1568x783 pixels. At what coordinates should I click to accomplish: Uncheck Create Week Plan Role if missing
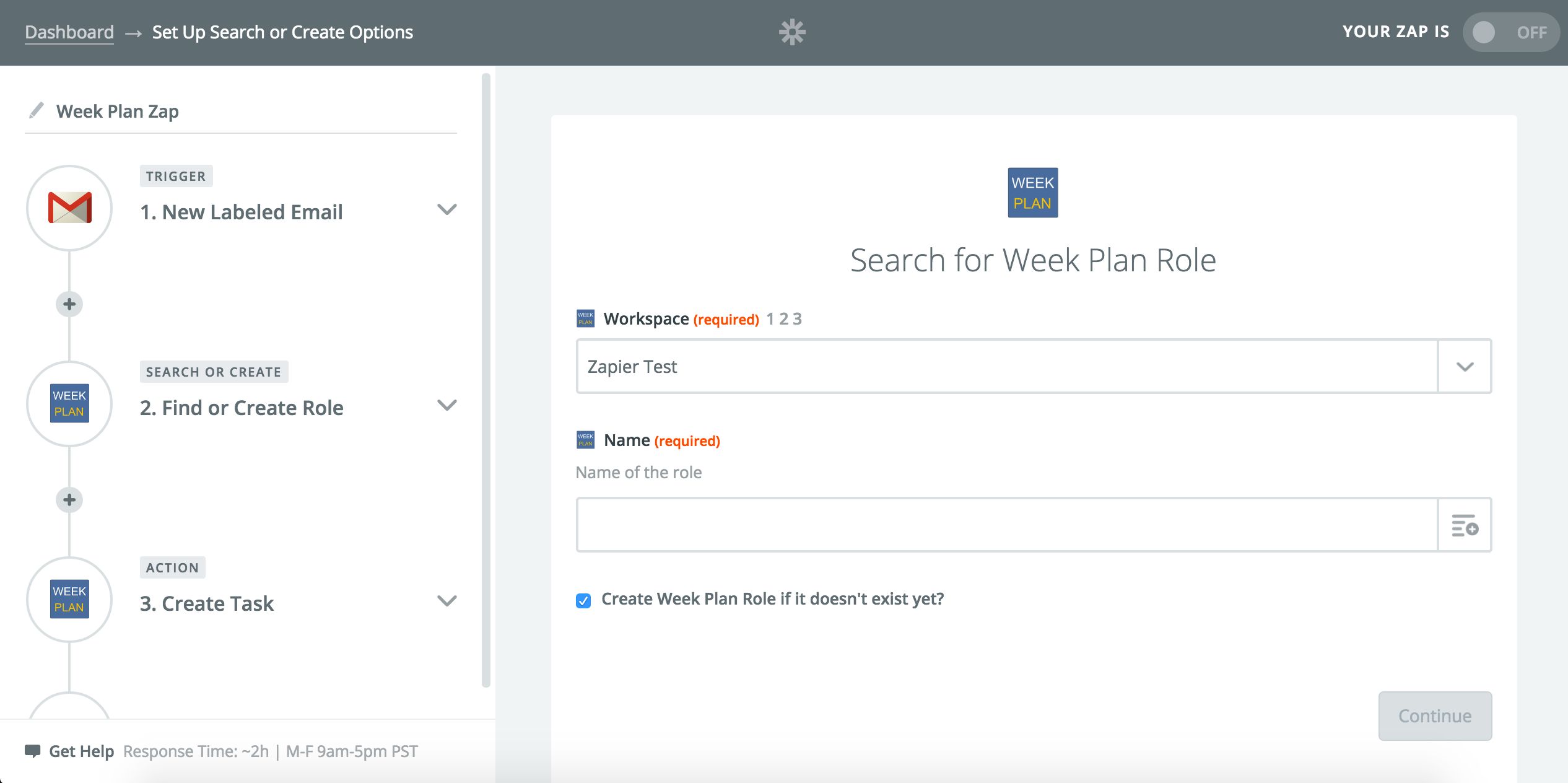pos(583,600)
